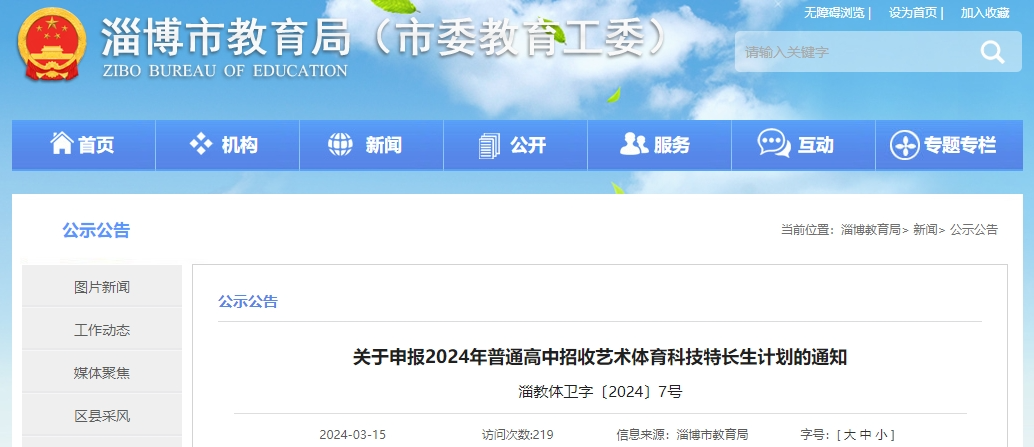Click the house icon beside 首页

62,144
